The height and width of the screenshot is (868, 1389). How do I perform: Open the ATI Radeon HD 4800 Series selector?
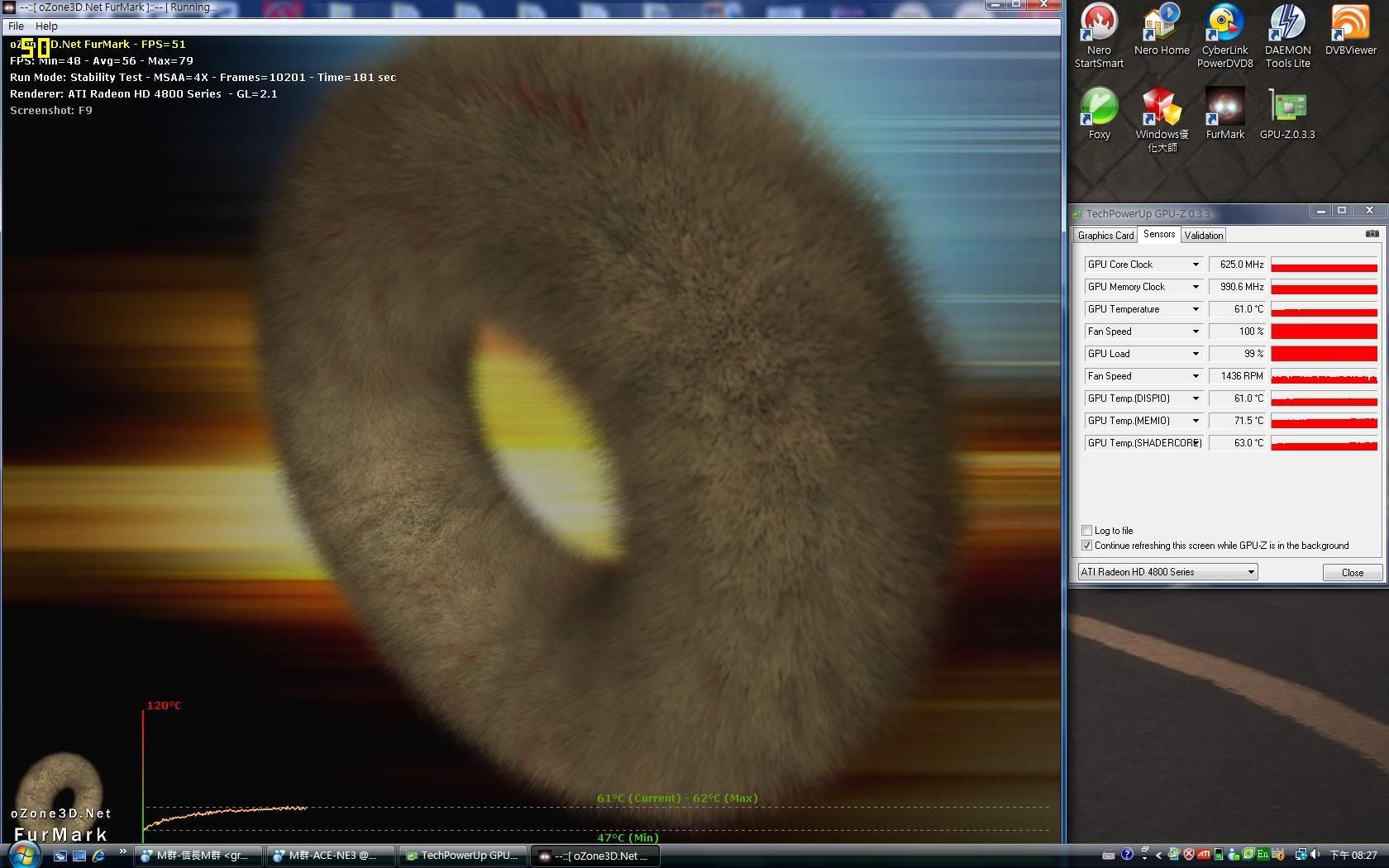(x=1167, y=571)
